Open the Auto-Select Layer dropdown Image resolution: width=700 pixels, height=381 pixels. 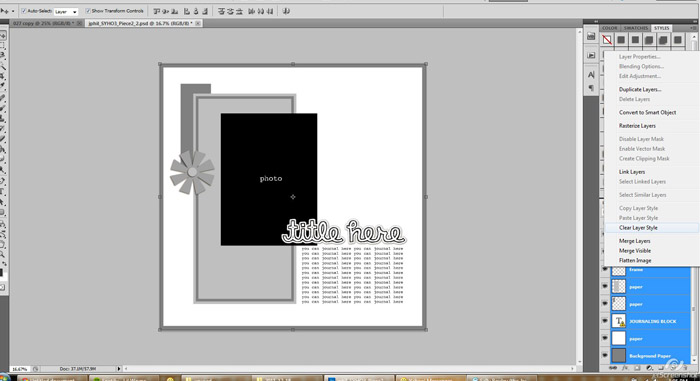pyautogui.click(x=66, y=12)
